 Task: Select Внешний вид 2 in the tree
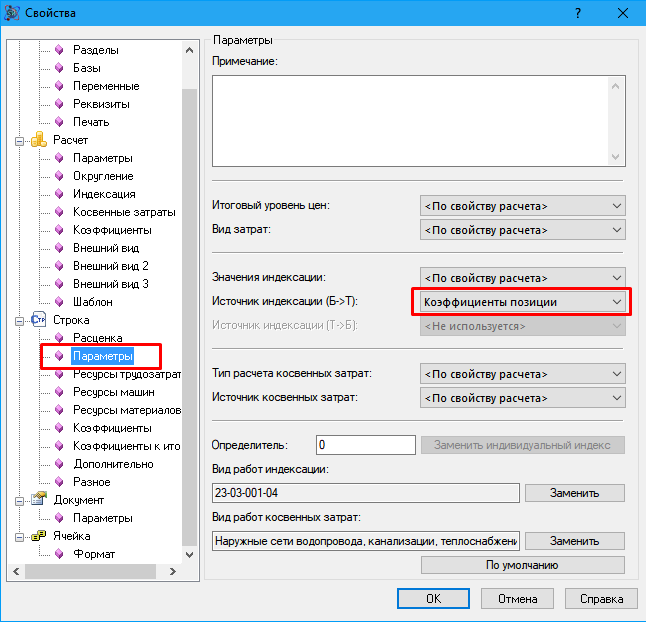point(110,266)
